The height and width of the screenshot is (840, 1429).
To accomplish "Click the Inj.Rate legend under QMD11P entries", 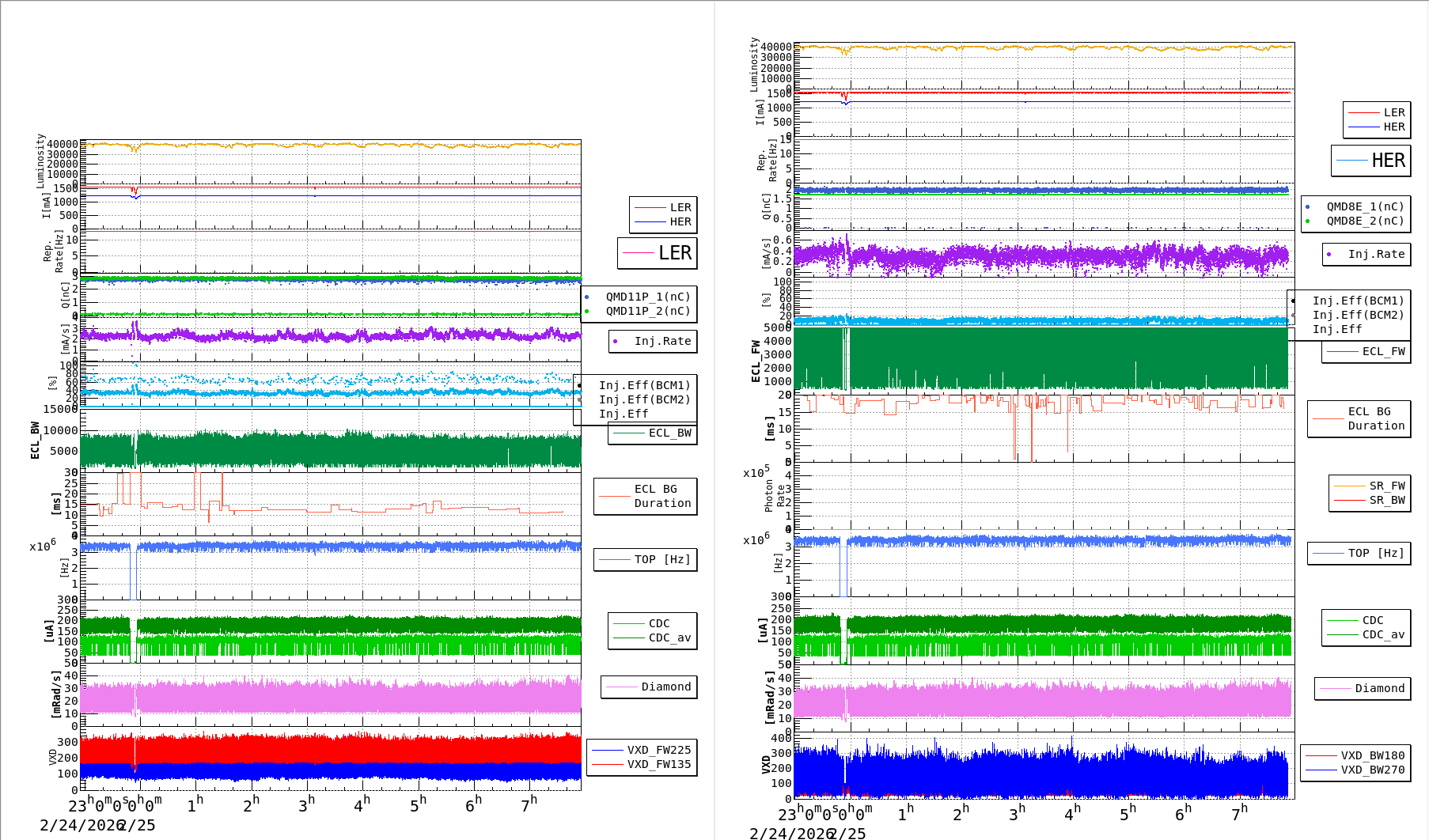I will [x=661, y=342].
